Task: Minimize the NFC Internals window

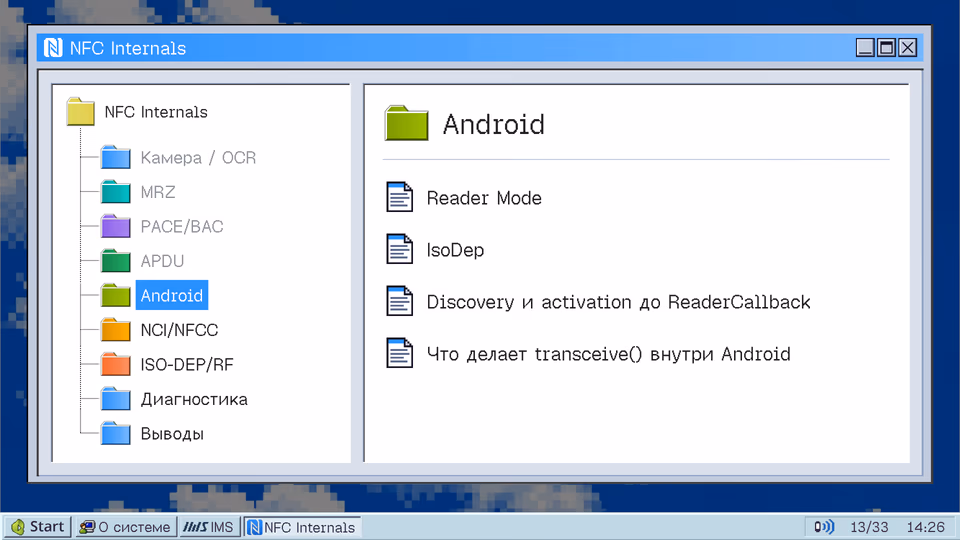Action: tap(865, 47)
